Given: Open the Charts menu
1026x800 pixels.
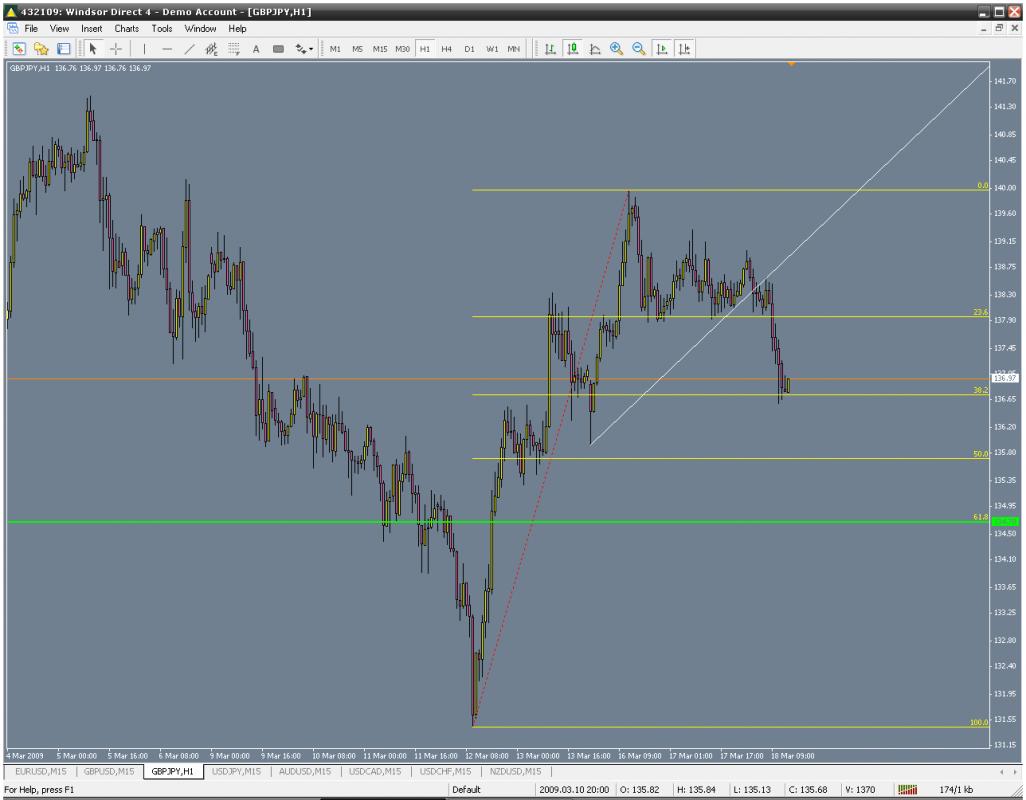Looking at the screenshot, I should coord(126,29).
